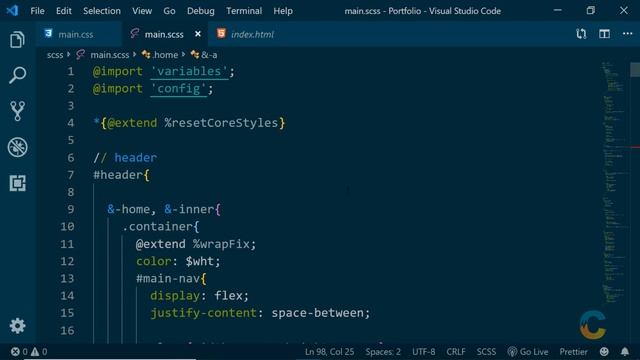This screenshot has height=360, width=640.
Task: Open the Help menu
Action: [283, 11]
